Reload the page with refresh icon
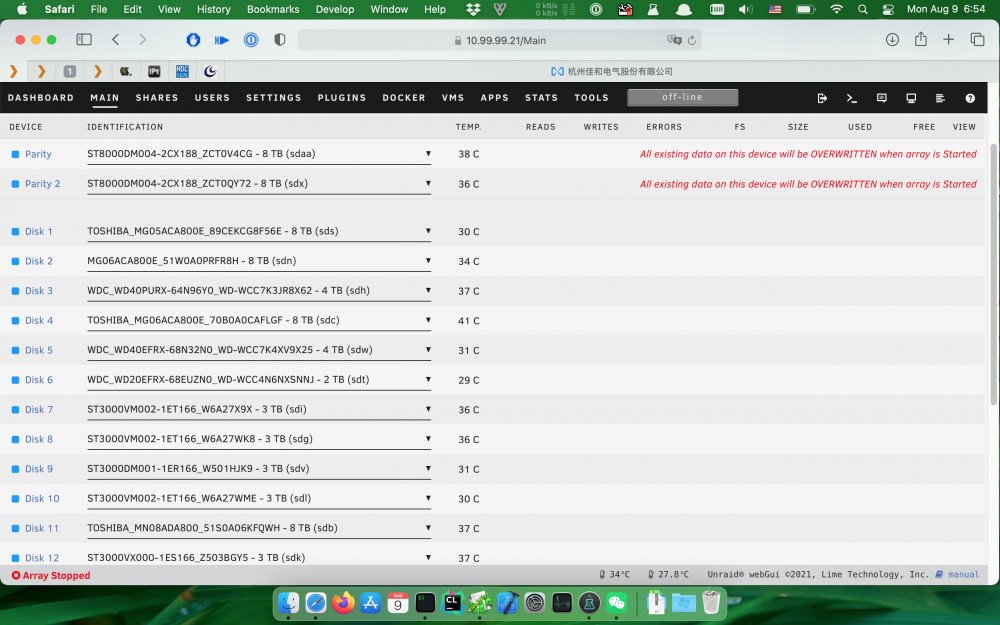This screenshot has height=625, width=1000. 691,40
